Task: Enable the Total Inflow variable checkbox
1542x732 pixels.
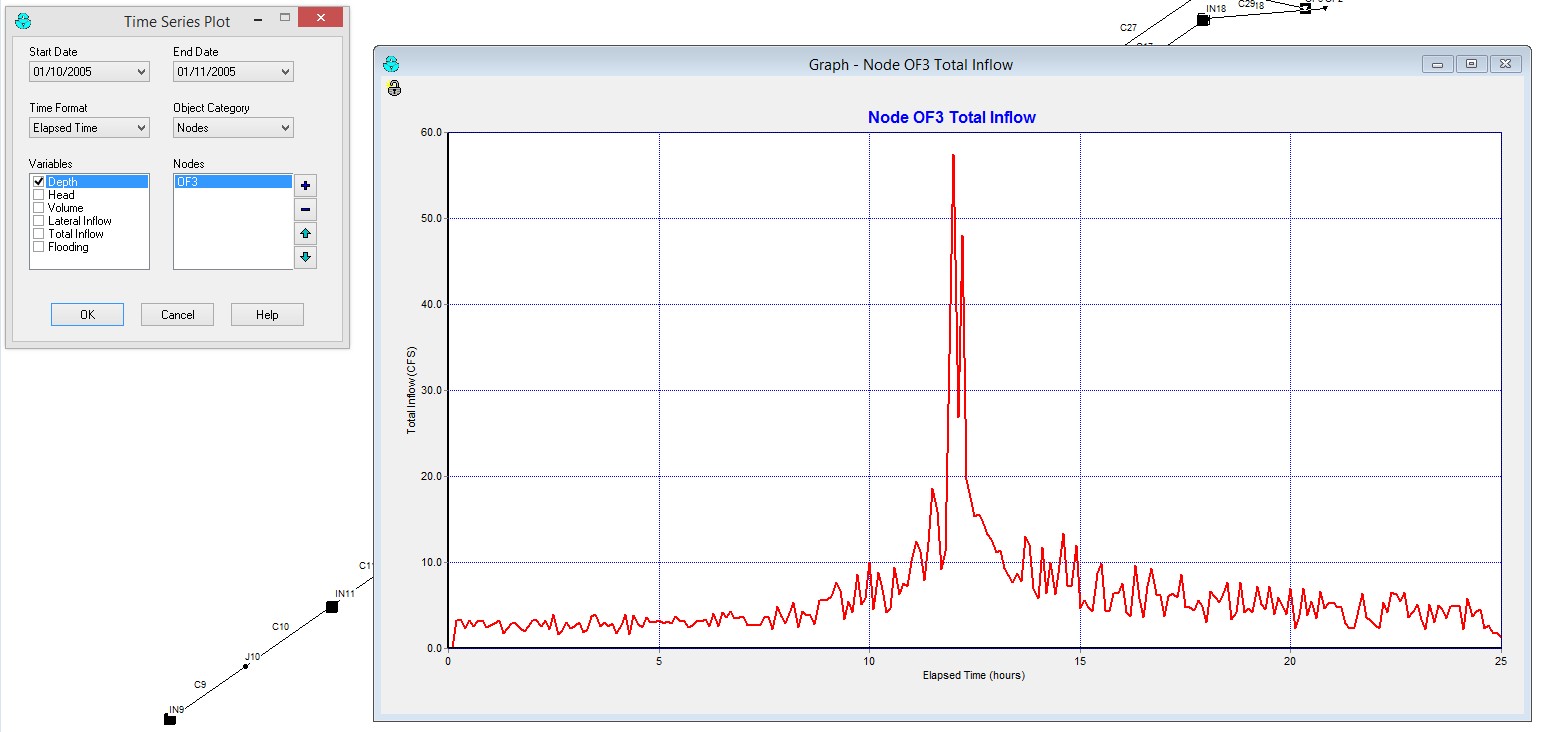Action: click(x=39, y=234)
